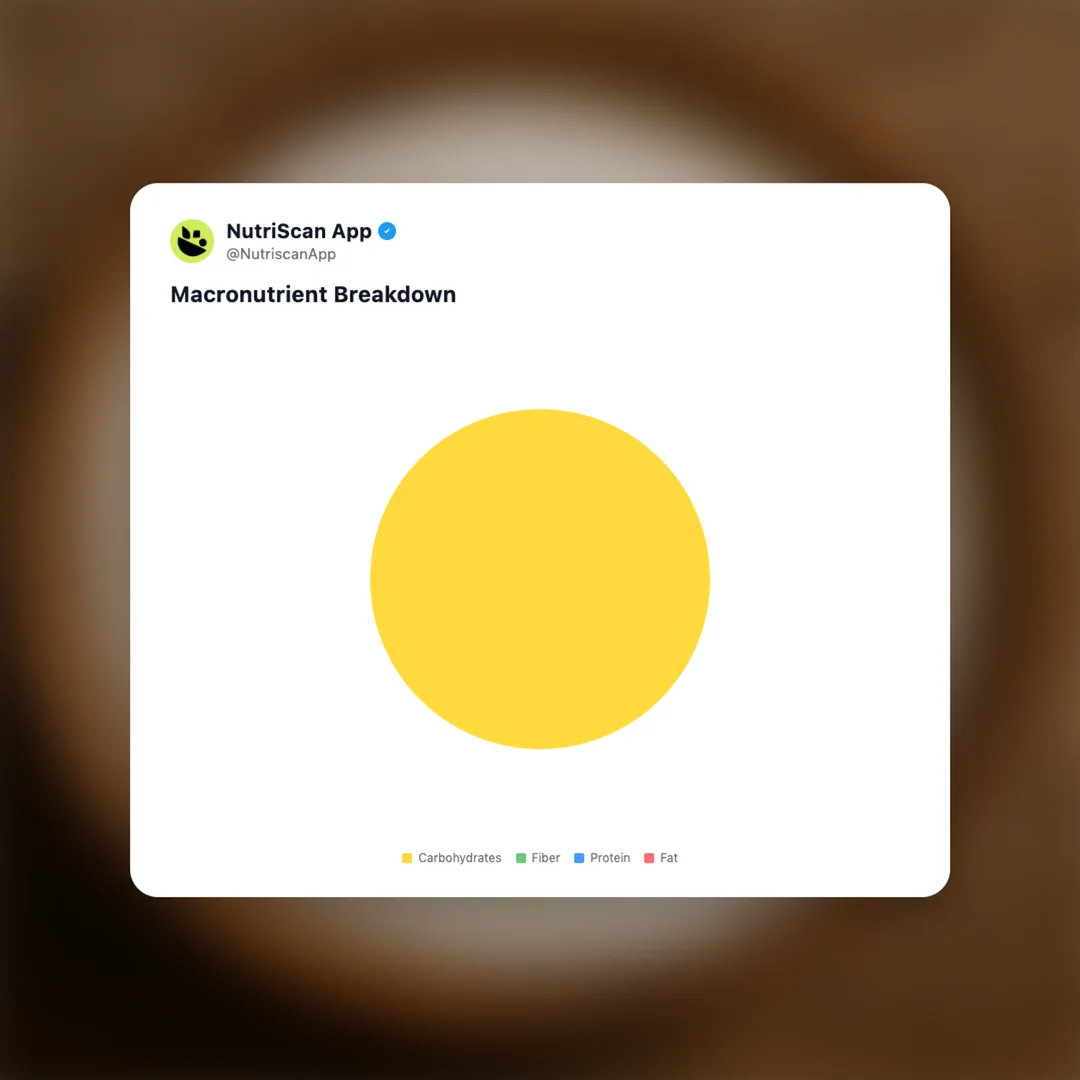The height and width of the screenshot is (1080, 1080).
Task: Click the NutriScan App avatar logo
Action: click(x=192, y=241)
